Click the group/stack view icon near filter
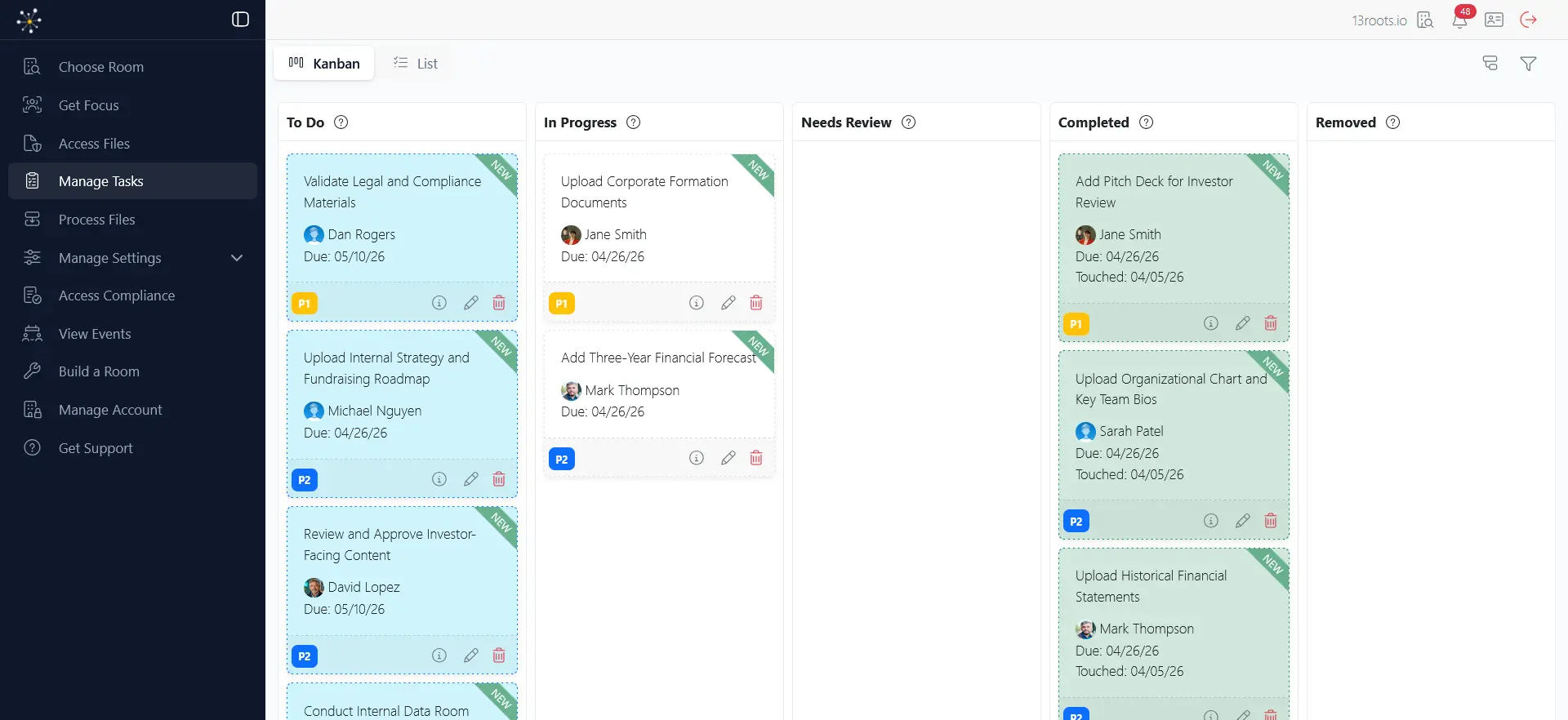This screenshot has width=1568, height=720. tap(1490, 64)
